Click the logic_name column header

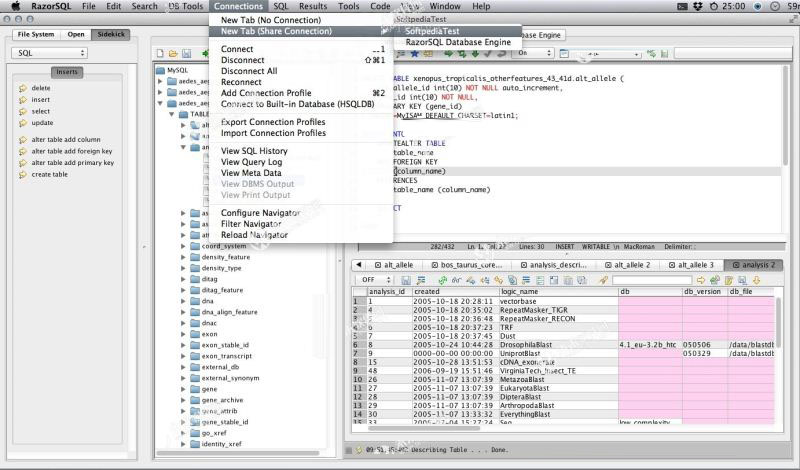click(558, 292)
